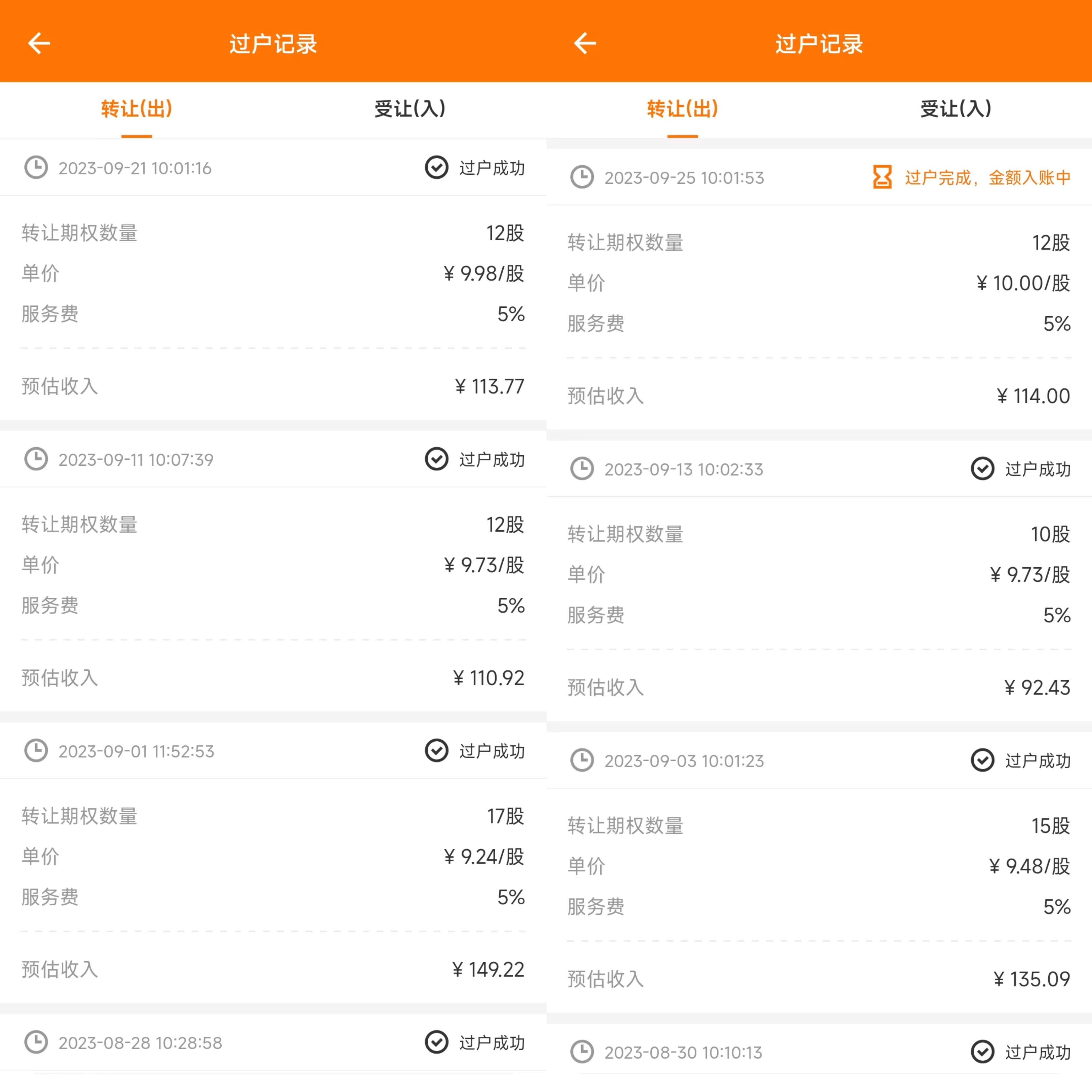Screen dimensions: 1092x1092
Task: Click the success checkmark icon on the 2023-09-11 record
Action: [436, 459]
